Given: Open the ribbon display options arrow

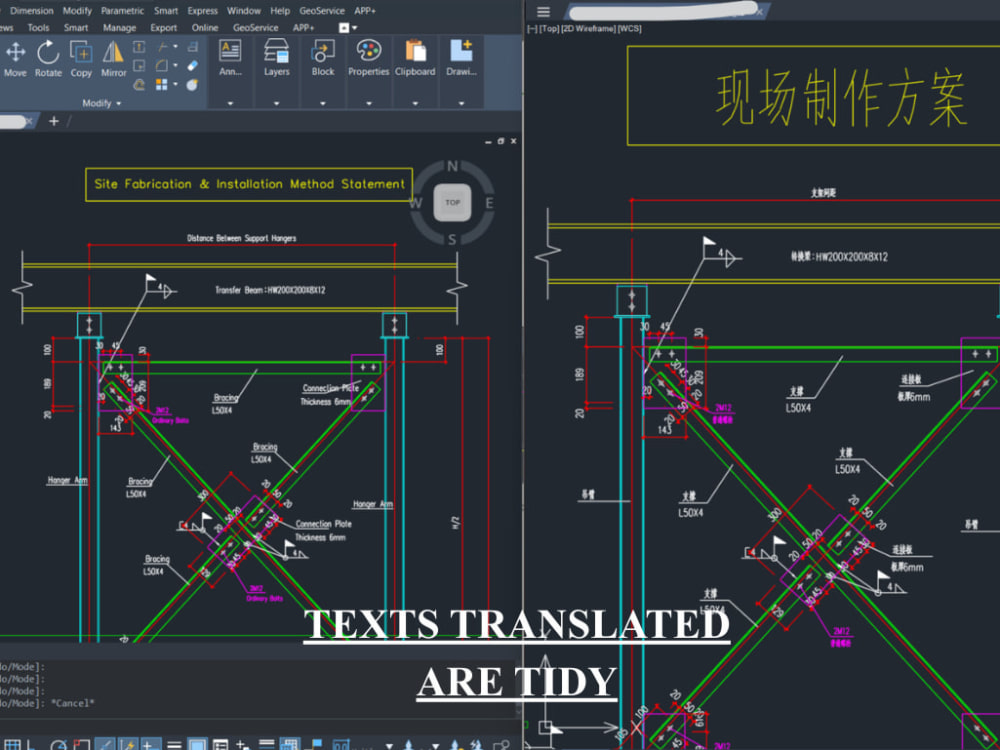Looking at the screenshot, I should coord(355,27).
